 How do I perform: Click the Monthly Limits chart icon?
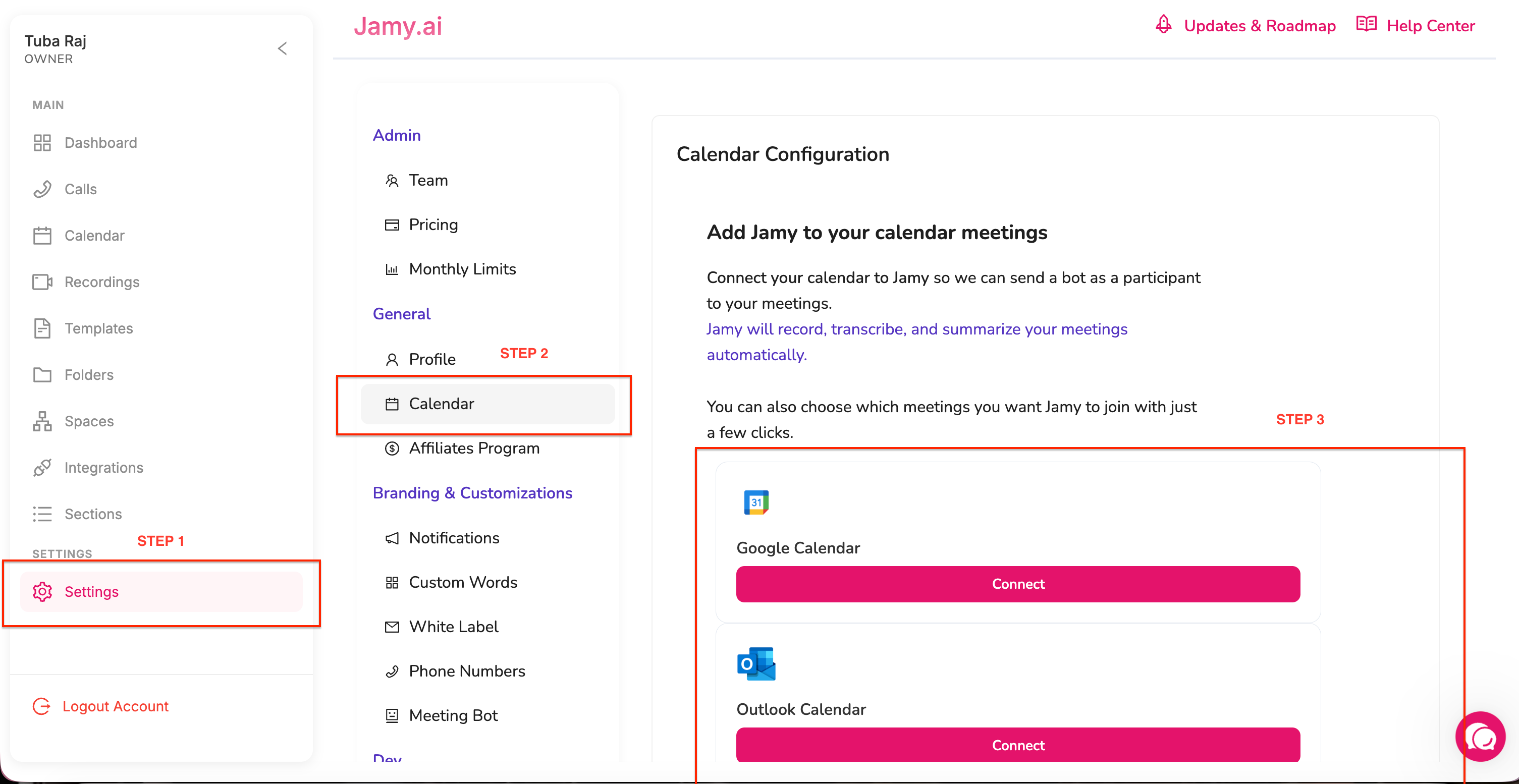click(x=392, y=269)
